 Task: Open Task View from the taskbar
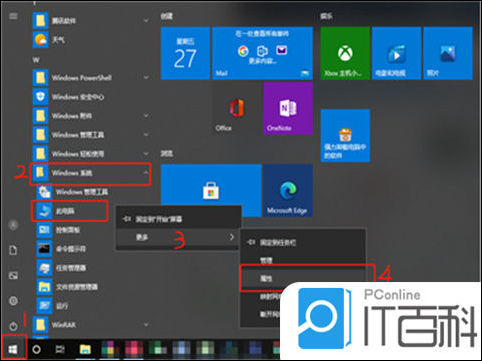60,349
